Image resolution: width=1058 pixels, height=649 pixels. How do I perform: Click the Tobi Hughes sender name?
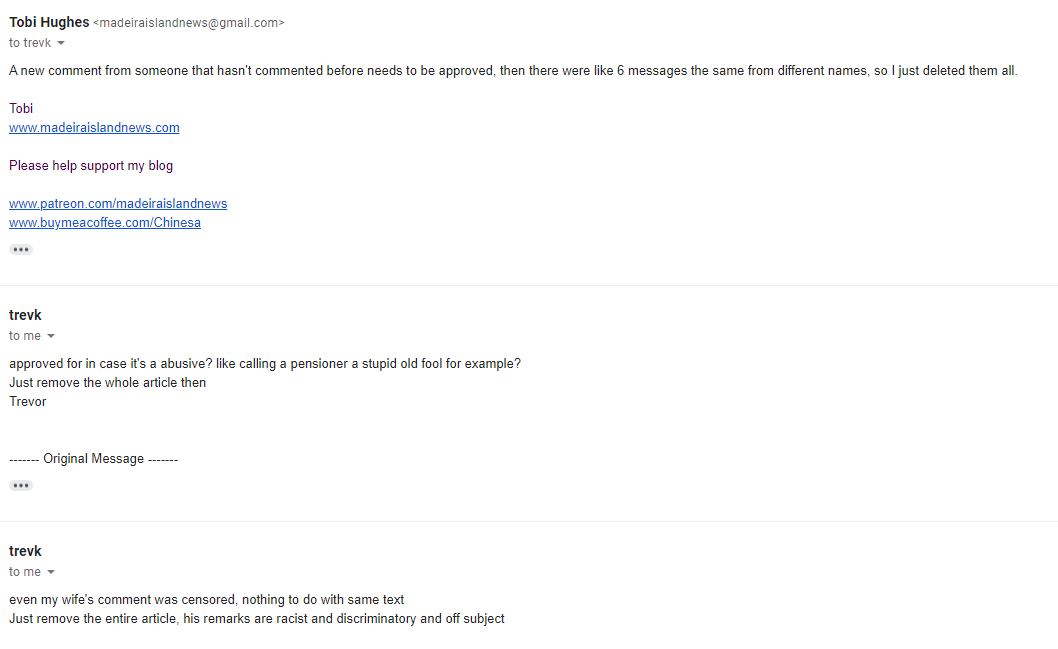click(x=49, y=22)
